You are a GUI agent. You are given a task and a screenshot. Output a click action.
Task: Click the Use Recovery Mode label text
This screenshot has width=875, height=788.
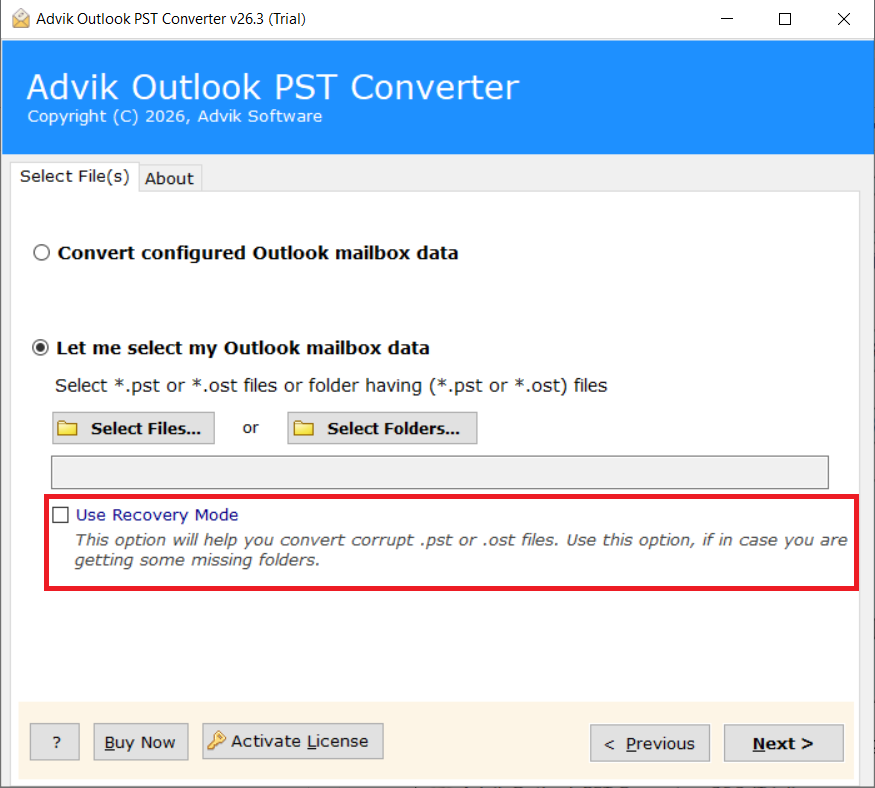(157, 515)
